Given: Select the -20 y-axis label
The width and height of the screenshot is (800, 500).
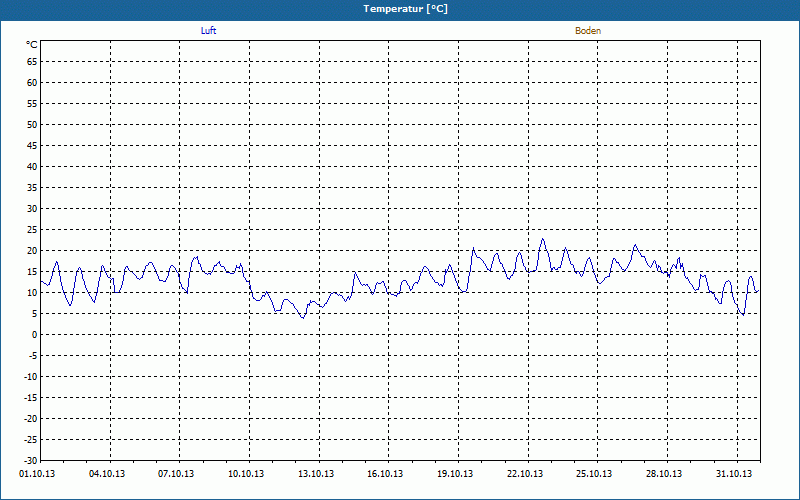Looking at the screenshot, I should pyautogui.click(x=31, y=419).
